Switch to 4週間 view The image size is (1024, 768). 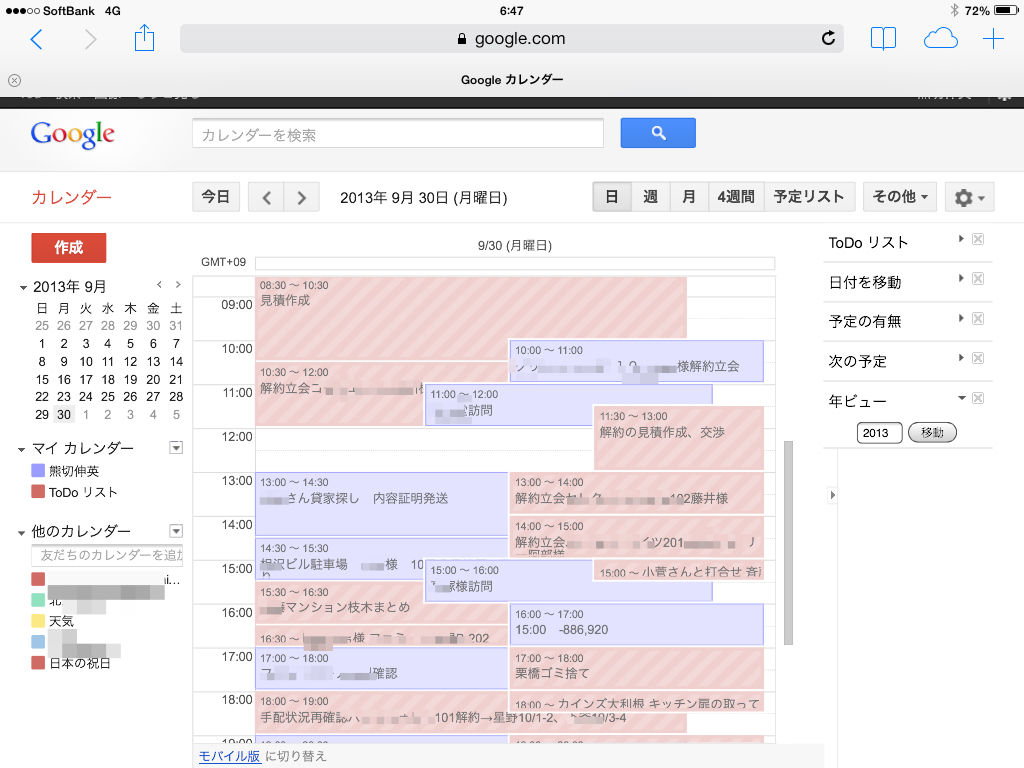click(736, 197)
